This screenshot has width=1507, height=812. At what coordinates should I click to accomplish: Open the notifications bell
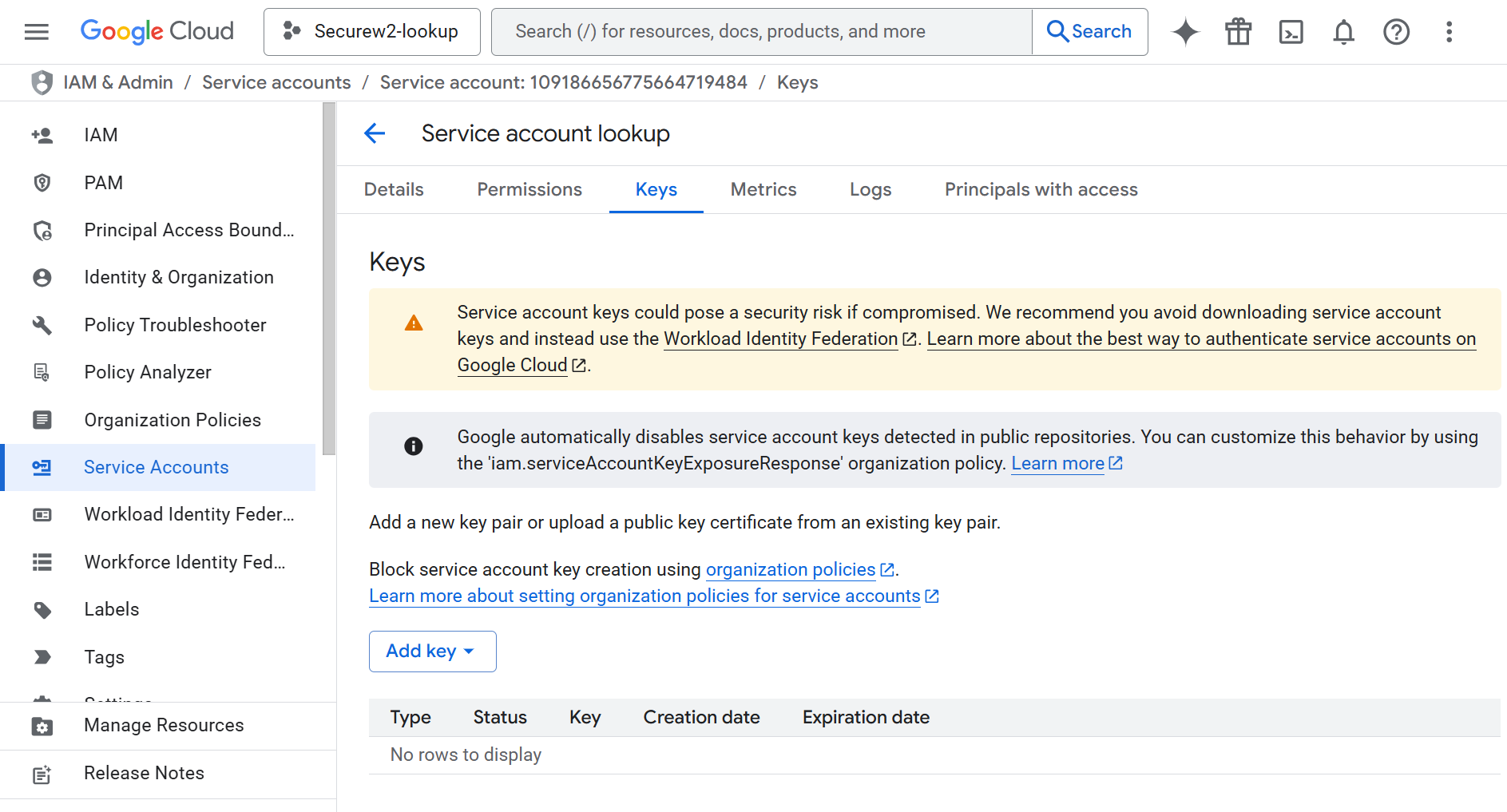click(x=1343, y=32)
